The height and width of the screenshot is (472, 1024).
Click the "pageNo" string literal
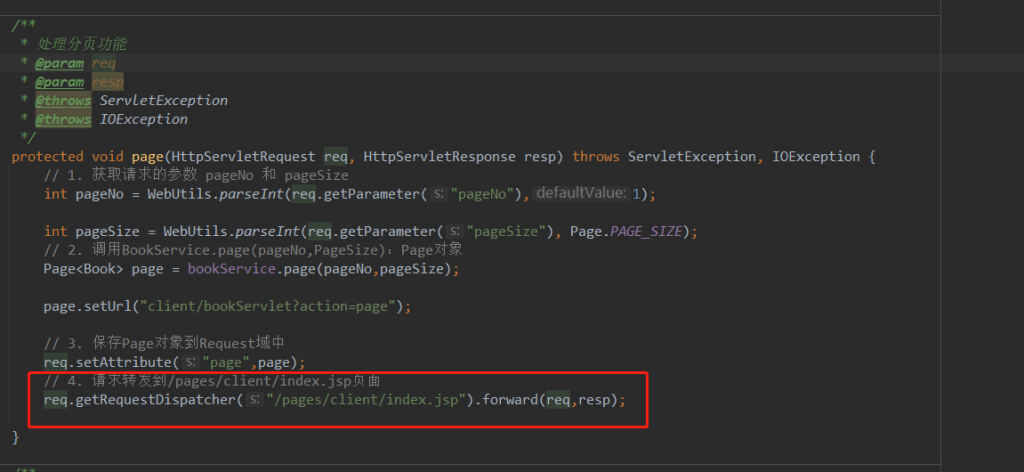click(487, 194)
